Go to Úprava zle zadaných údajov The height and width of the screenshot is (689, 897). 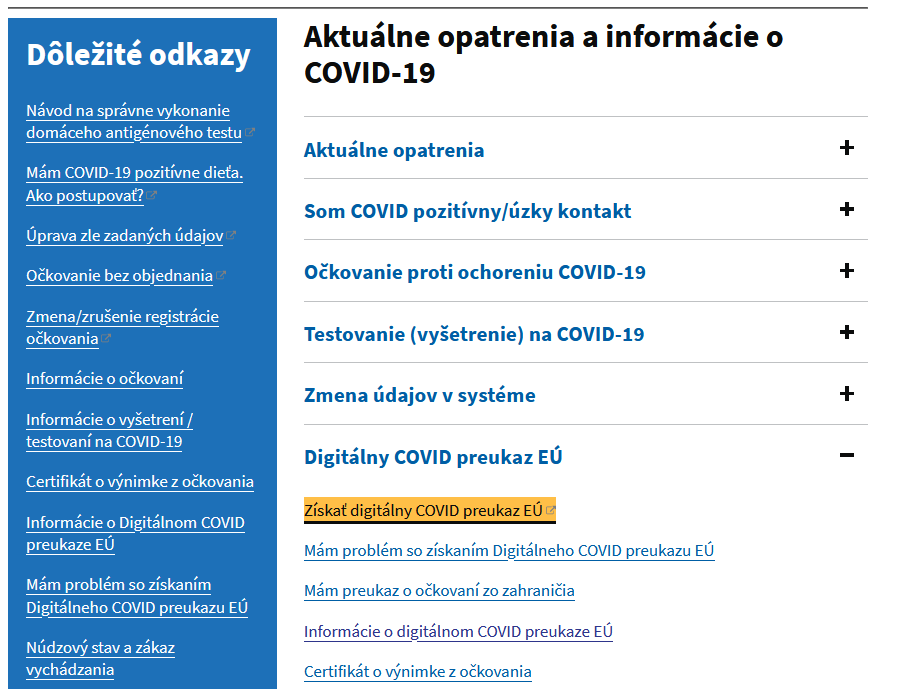pos(124,236)
